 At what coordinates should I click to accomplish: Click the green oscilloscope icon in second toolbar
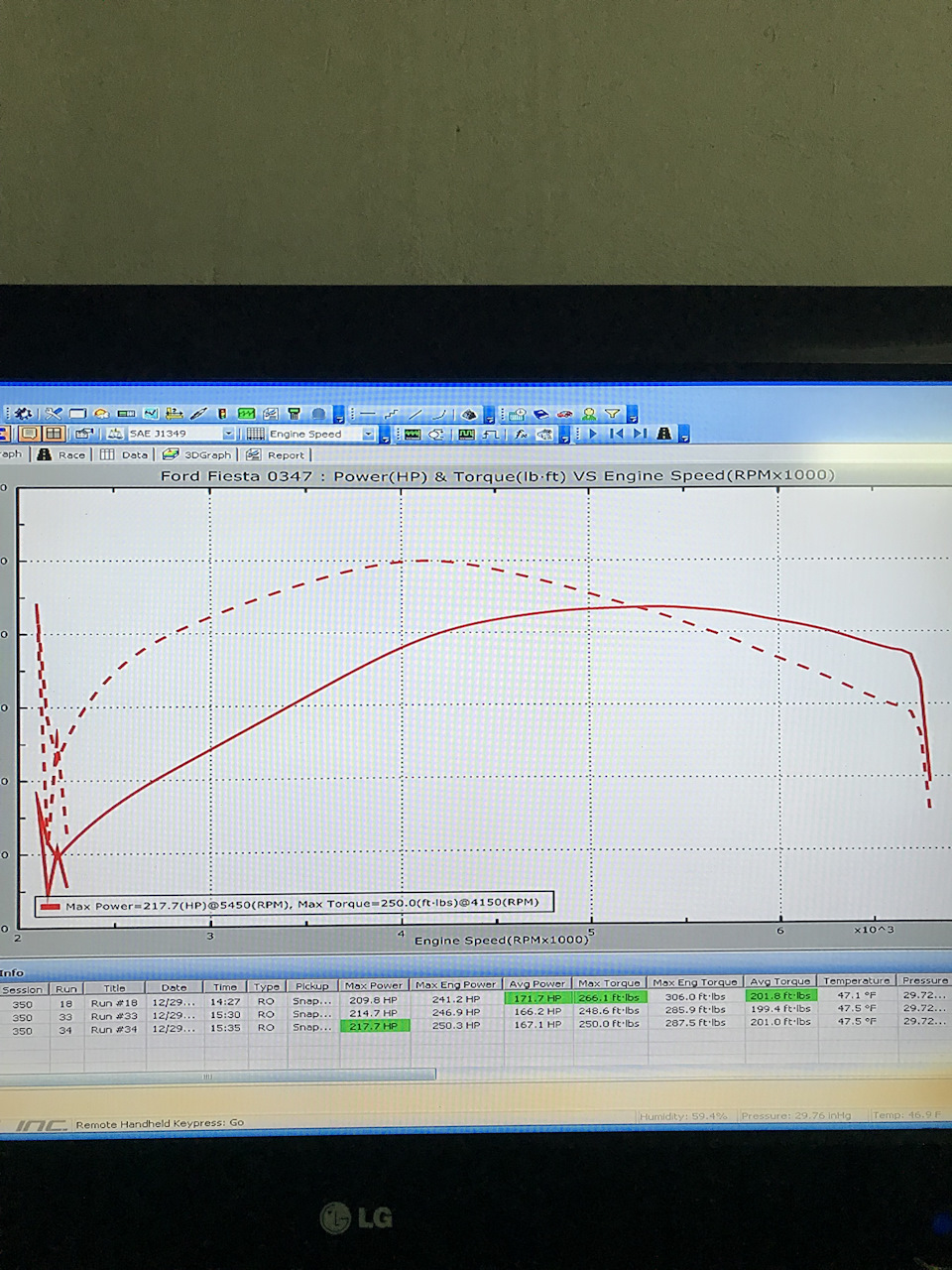tap(413, 435)
